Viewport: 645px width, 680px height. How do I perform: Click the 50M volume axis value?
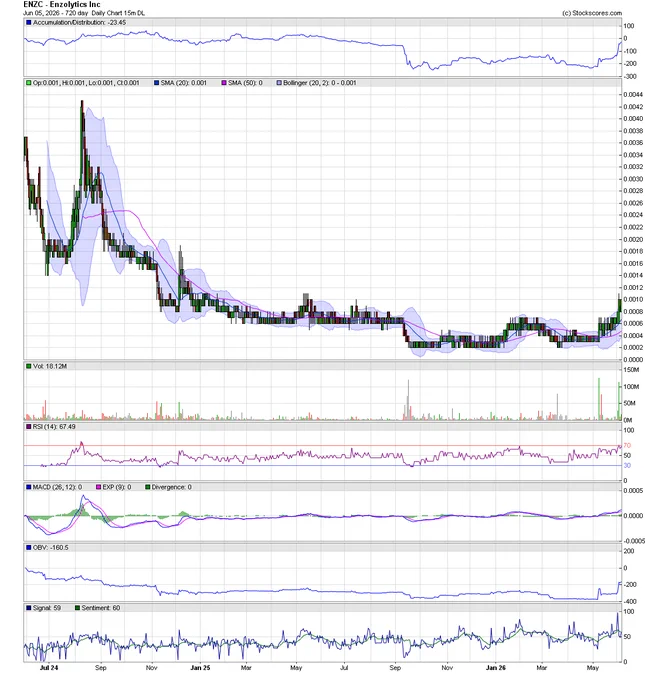[629, 403]
